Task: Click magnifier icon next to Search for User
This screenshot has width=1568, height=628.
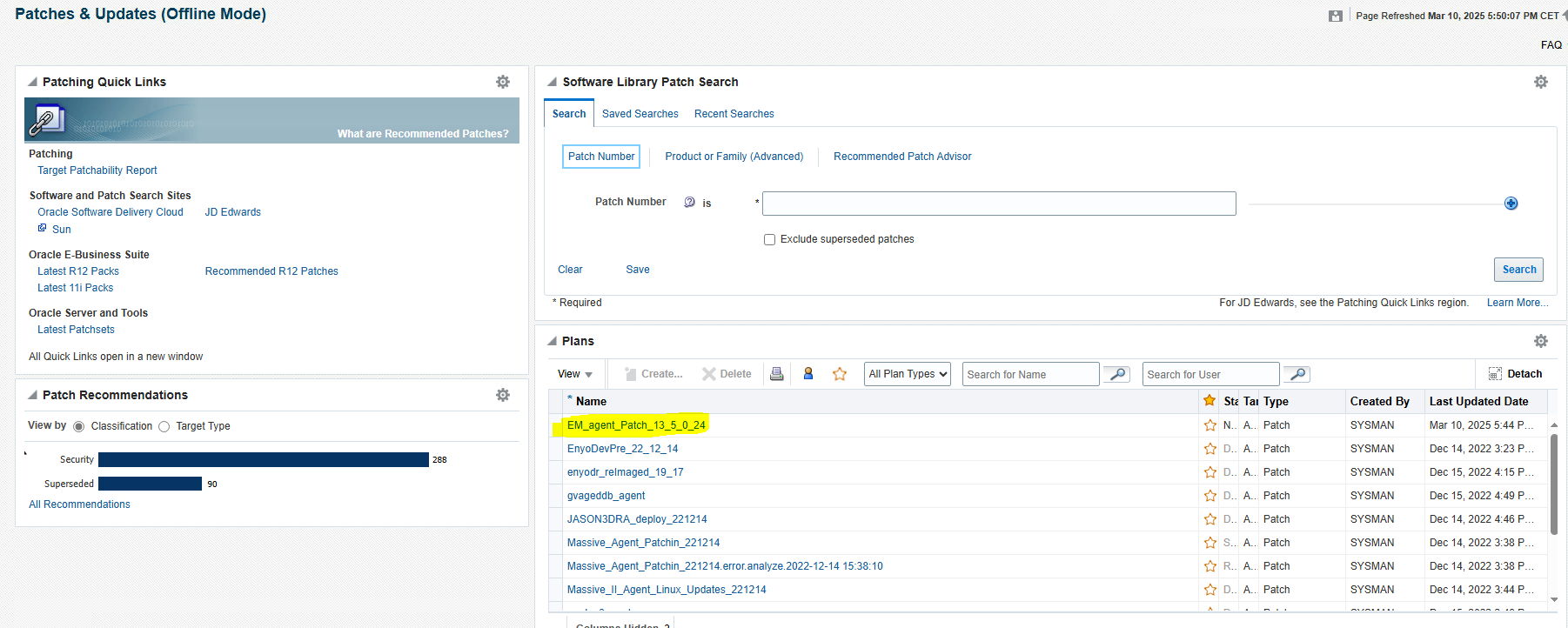Action: point(1297,374)
